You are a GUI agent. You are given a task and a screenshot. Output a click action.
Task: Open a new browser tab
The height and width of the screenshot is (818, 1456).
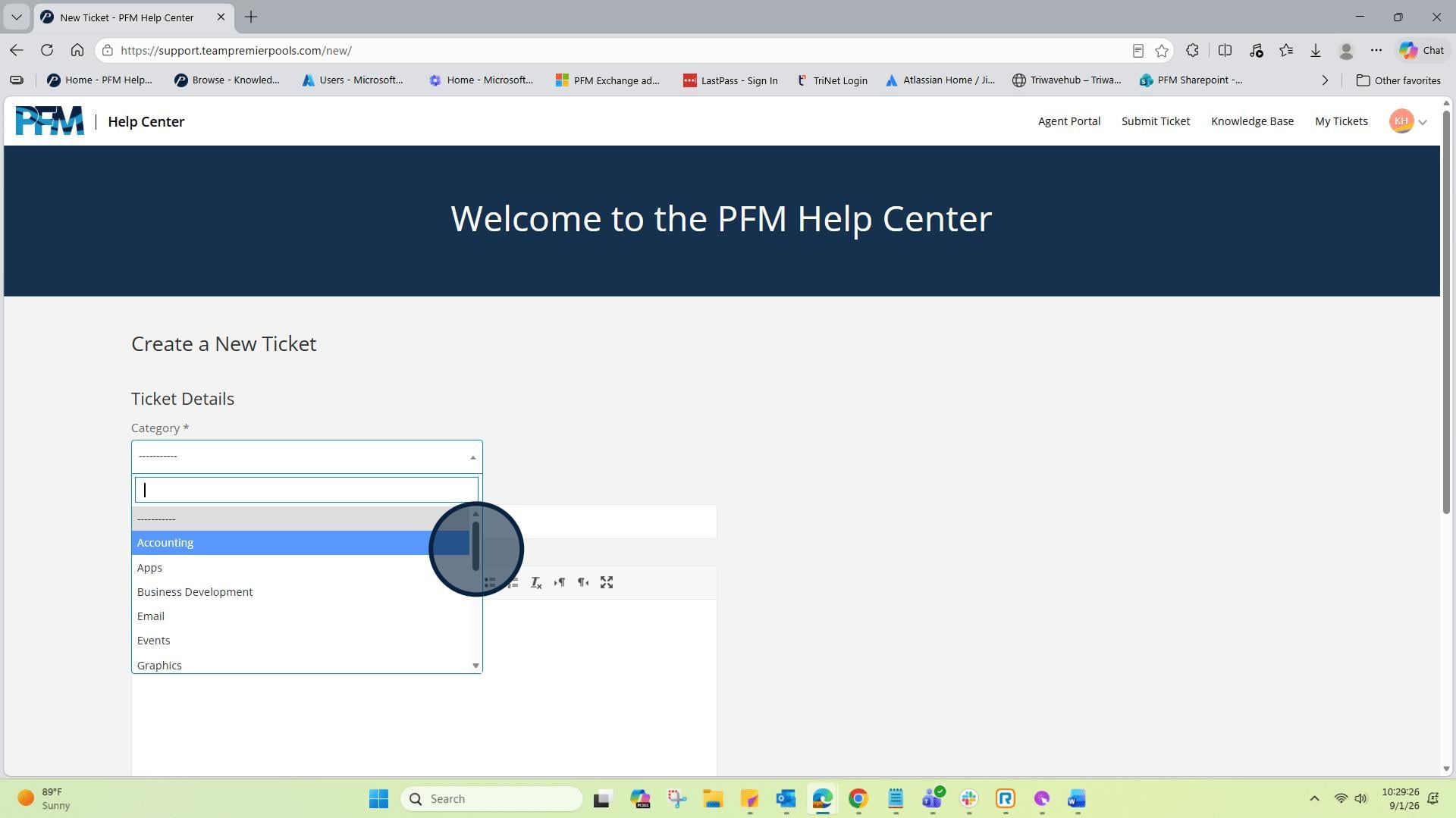pos(251,17)
